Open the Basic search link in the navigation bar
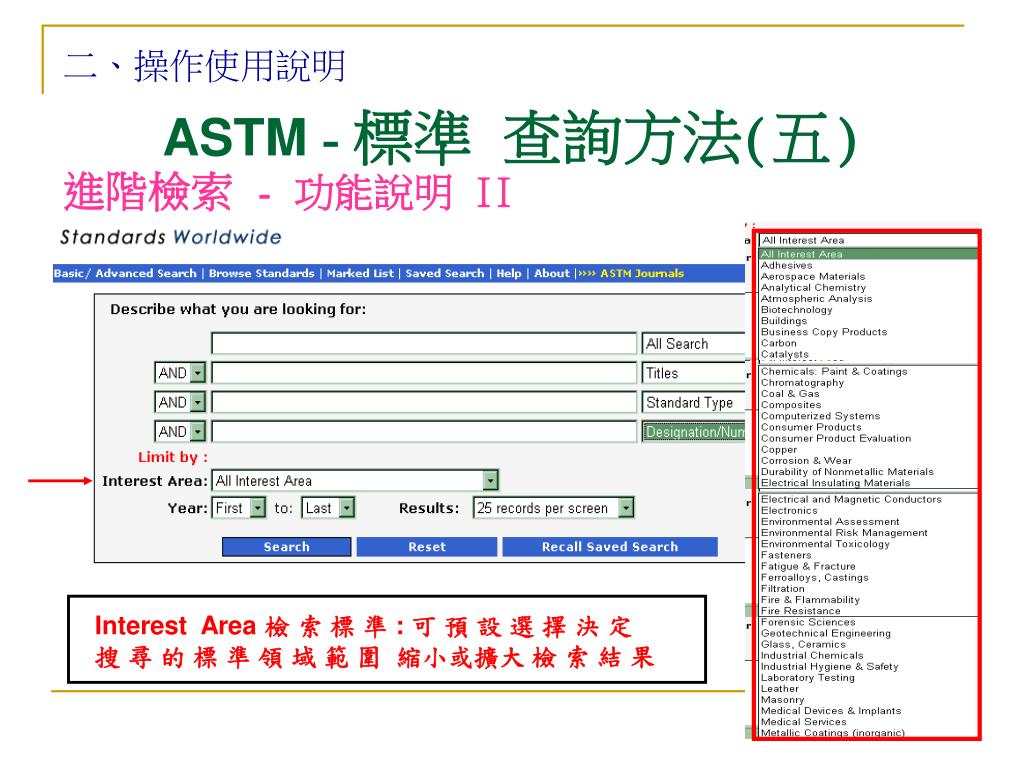This screenshot has width=1024, height=768. [69, 274]
